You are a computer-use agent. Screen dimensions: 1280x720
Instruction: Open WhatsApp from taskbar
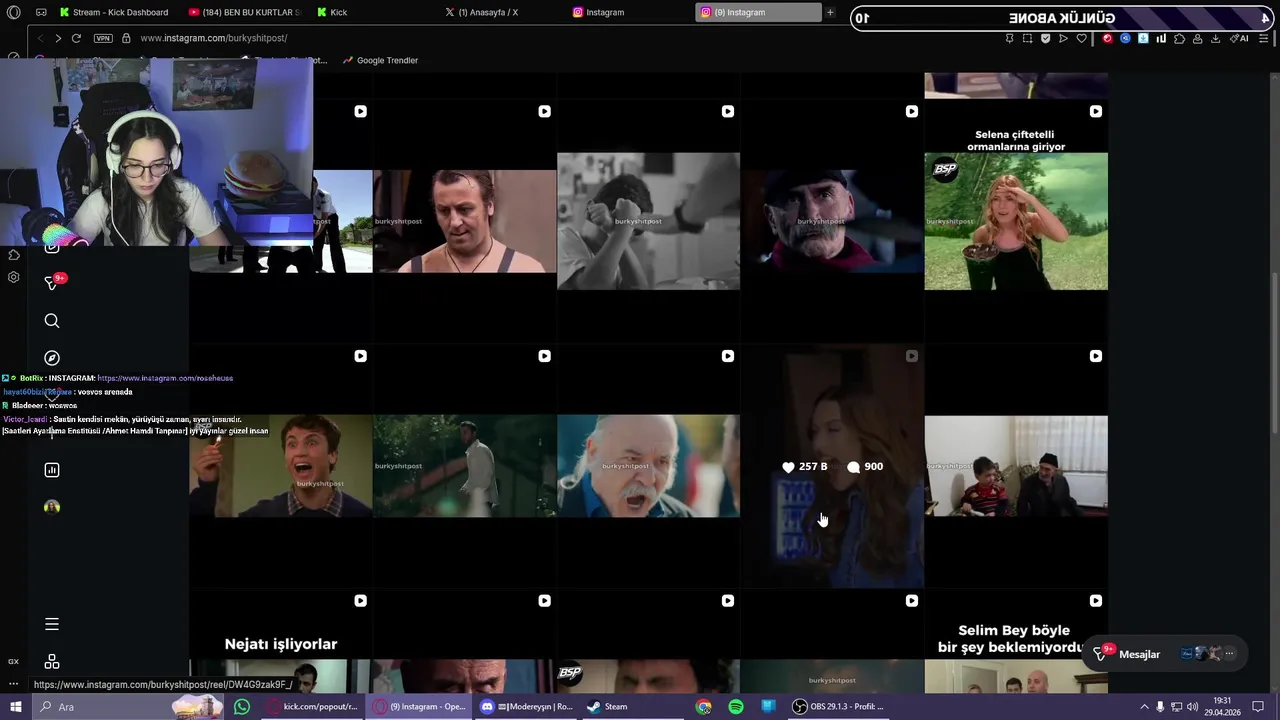coord(242,707)
